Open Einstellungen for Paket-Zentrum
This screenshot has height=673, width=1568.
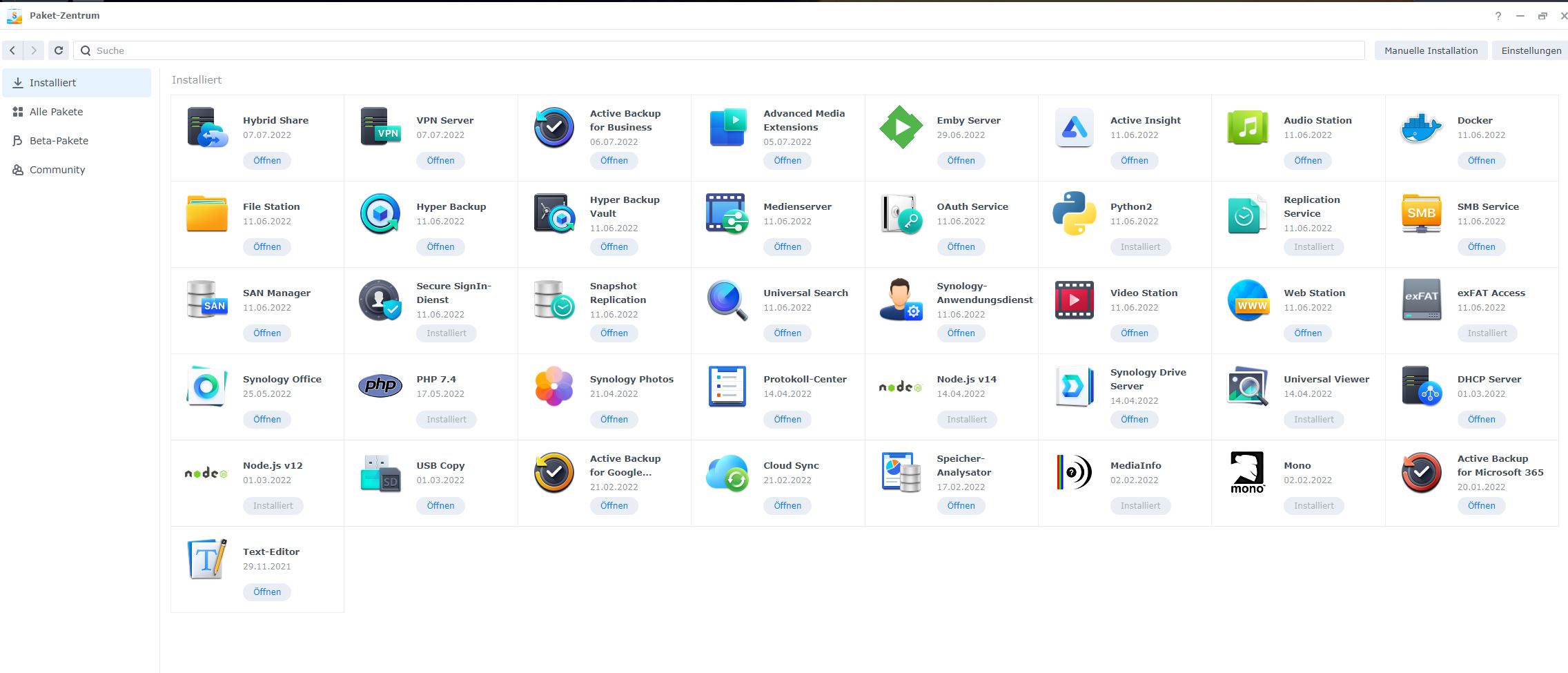pos(1531,50)
